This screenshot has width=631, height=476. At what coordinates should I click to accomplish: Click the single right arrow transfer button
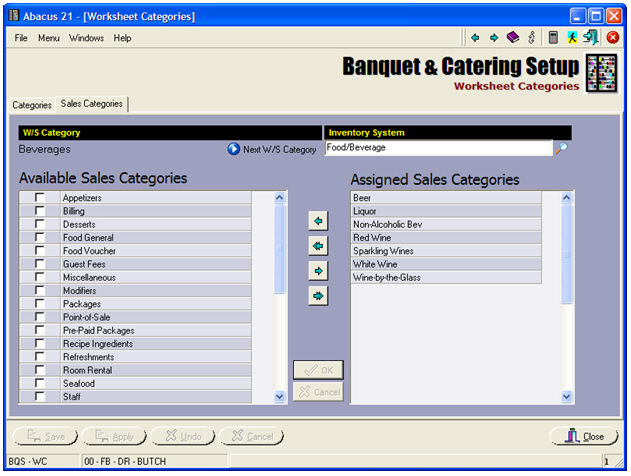(x=318, y=271)
